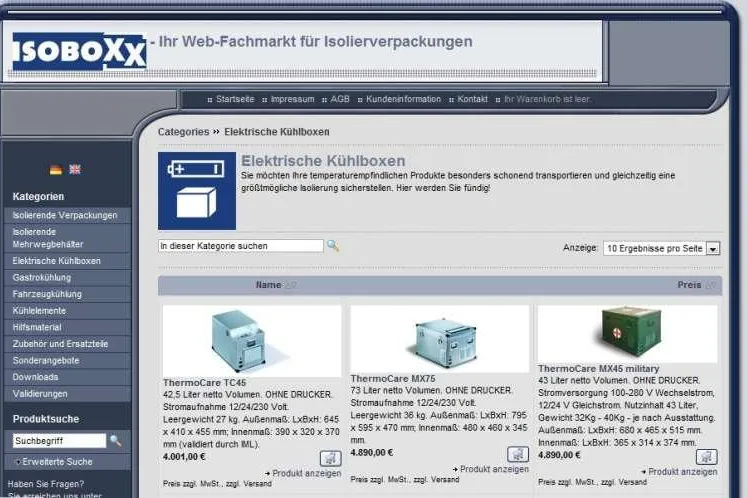Select Fahrzeugkühlung category

[67, 294]
